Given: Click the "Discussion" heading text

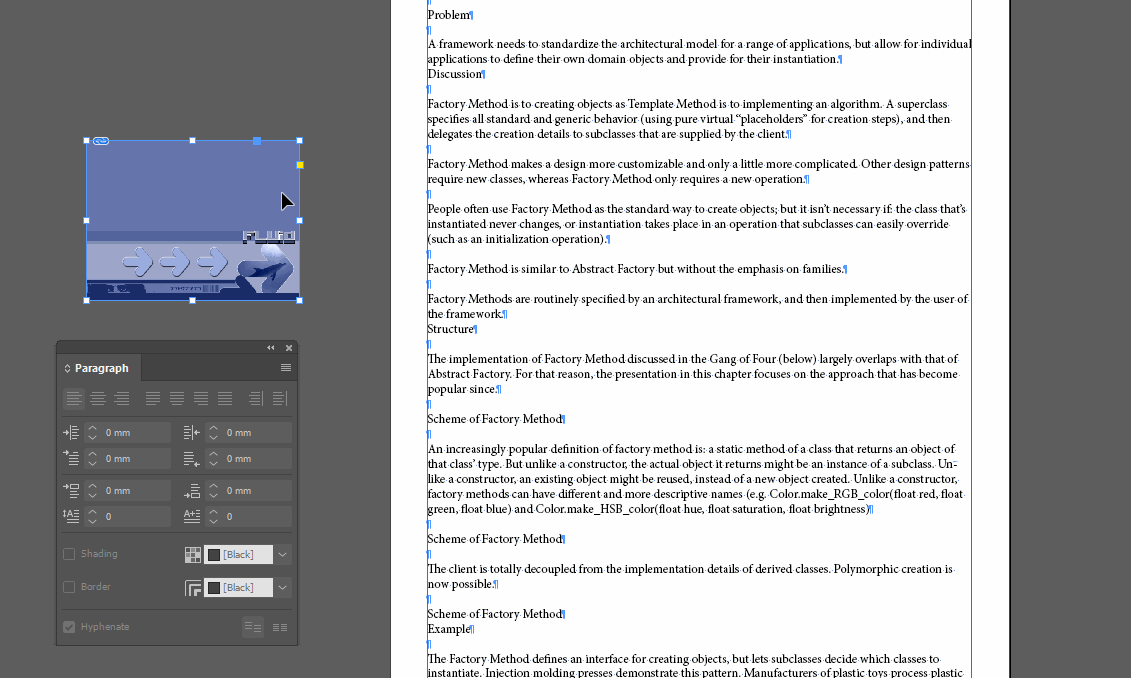Looking at the screenshot, I should click(454, 74).
